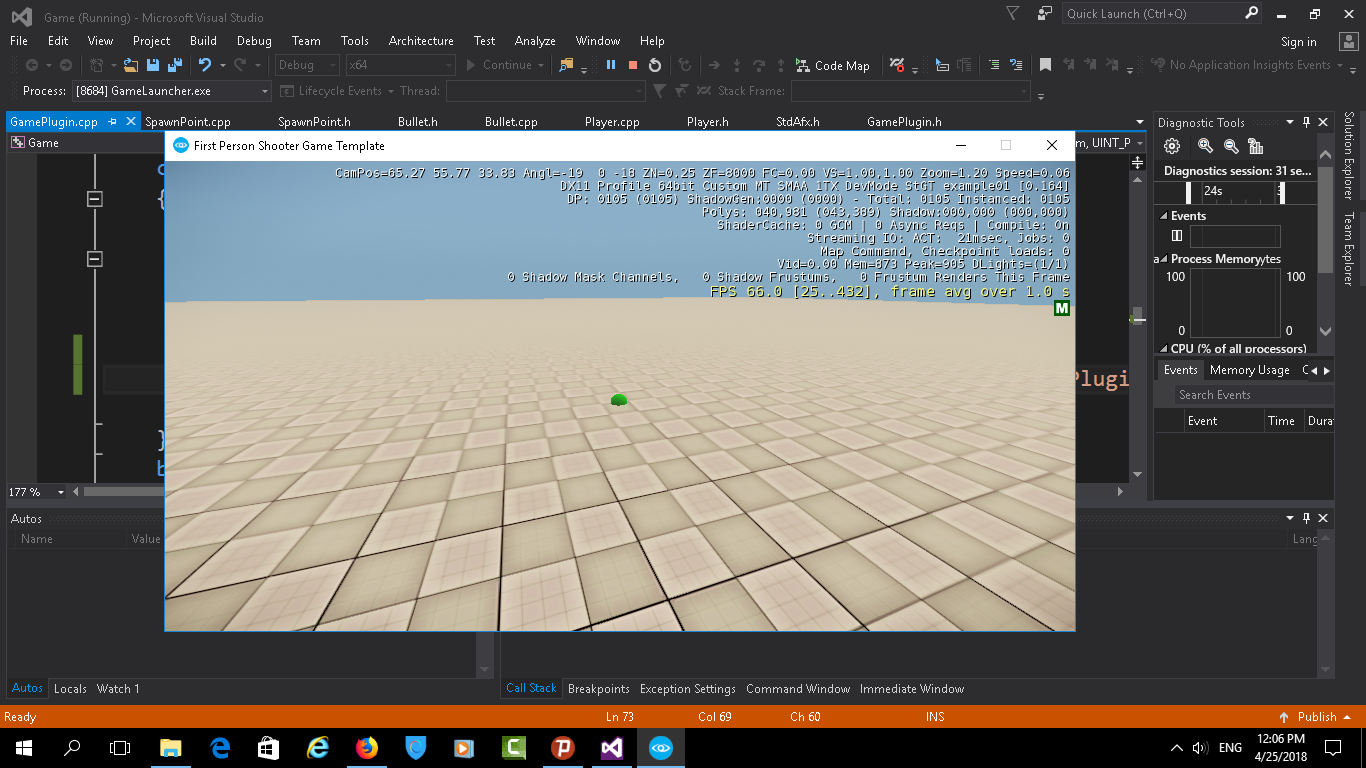The width and height of the screenshot is (1366, 768).
Task: Click the feedback icon in title bar
Action: point(1045,13)
